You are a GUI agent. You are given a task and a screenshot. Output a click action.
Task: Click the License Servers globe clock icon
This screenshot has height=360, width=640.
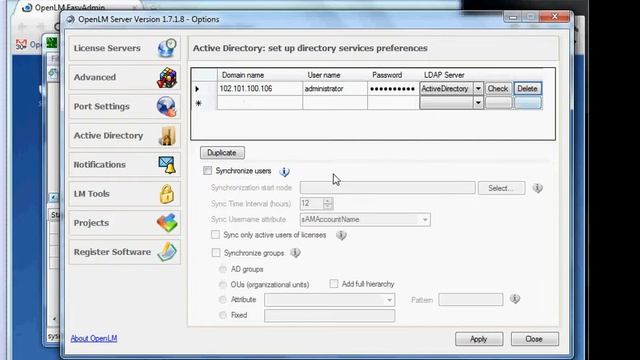pyautogui.click(x=167, y=48)
